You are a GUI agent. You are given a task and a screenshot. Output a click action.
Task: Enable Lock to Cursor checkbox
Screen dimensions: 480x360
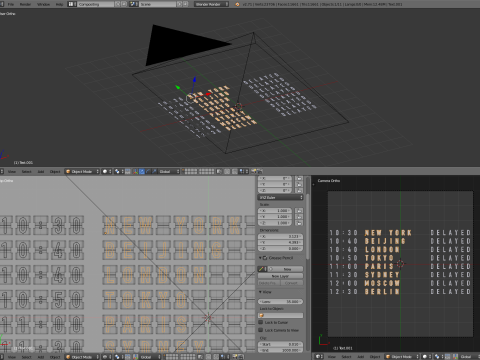[x=261, y=322]
